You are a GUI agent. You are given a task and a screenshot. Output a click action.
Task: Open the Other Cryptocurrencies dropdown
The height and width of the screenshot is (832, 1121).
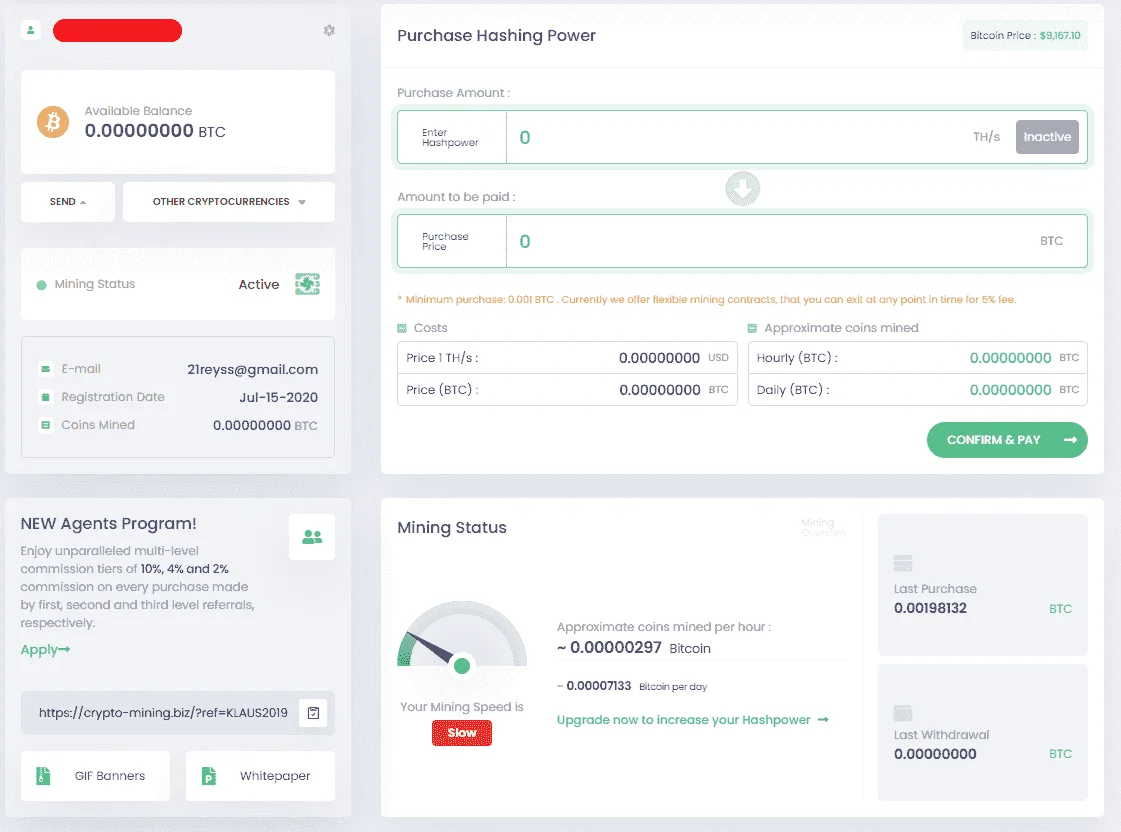tap(229, 202)
